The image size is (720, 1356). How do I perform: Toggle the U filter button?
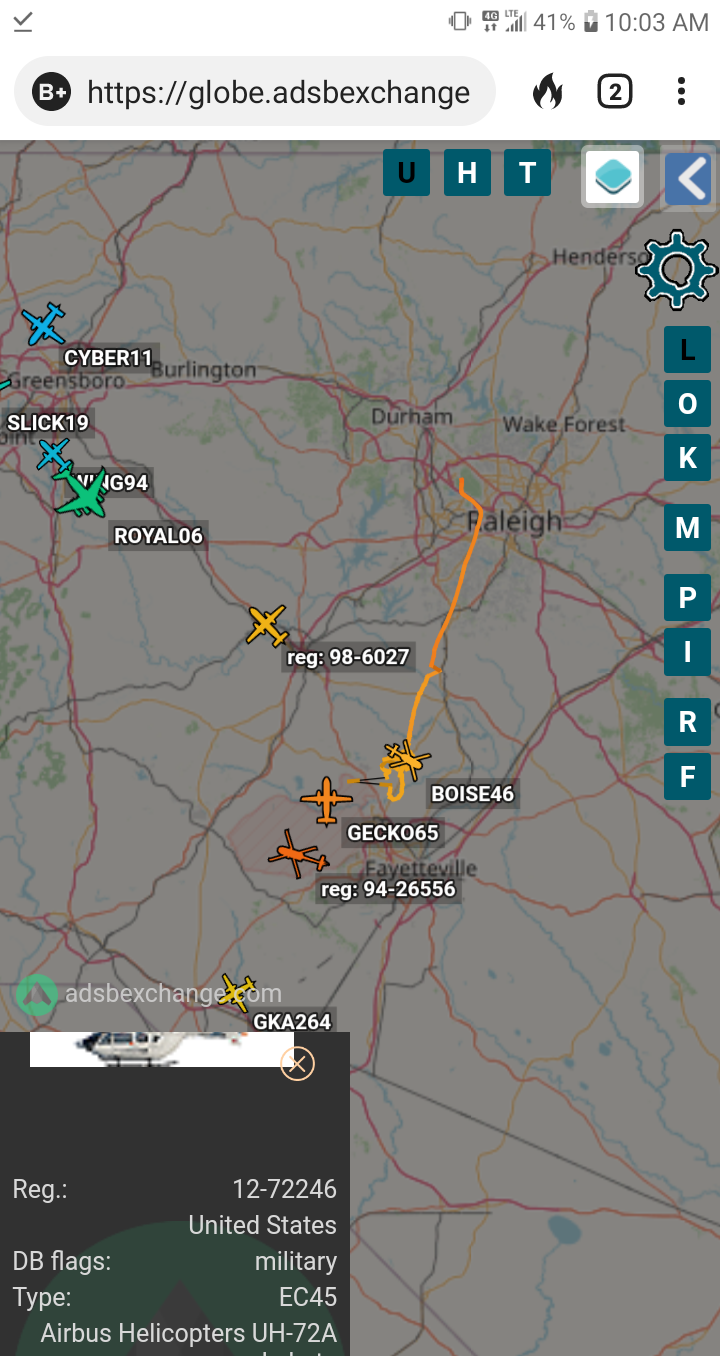(406, 172)
